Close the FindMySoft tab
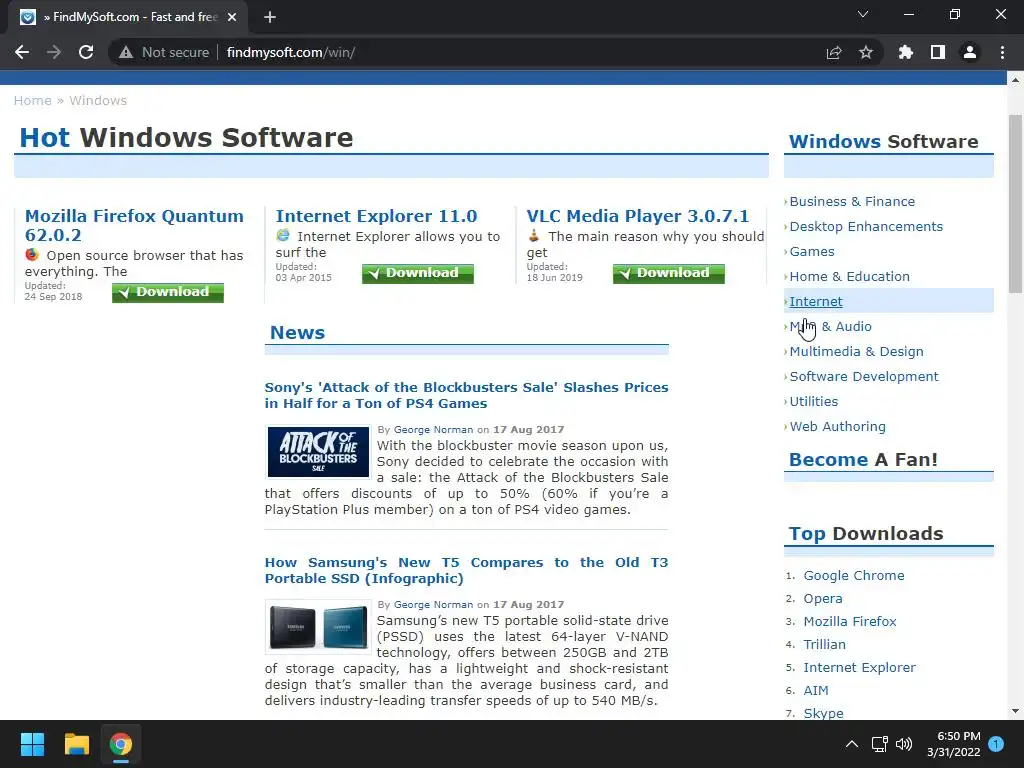Screen dimensions: 1024x768 click(232, 17)
